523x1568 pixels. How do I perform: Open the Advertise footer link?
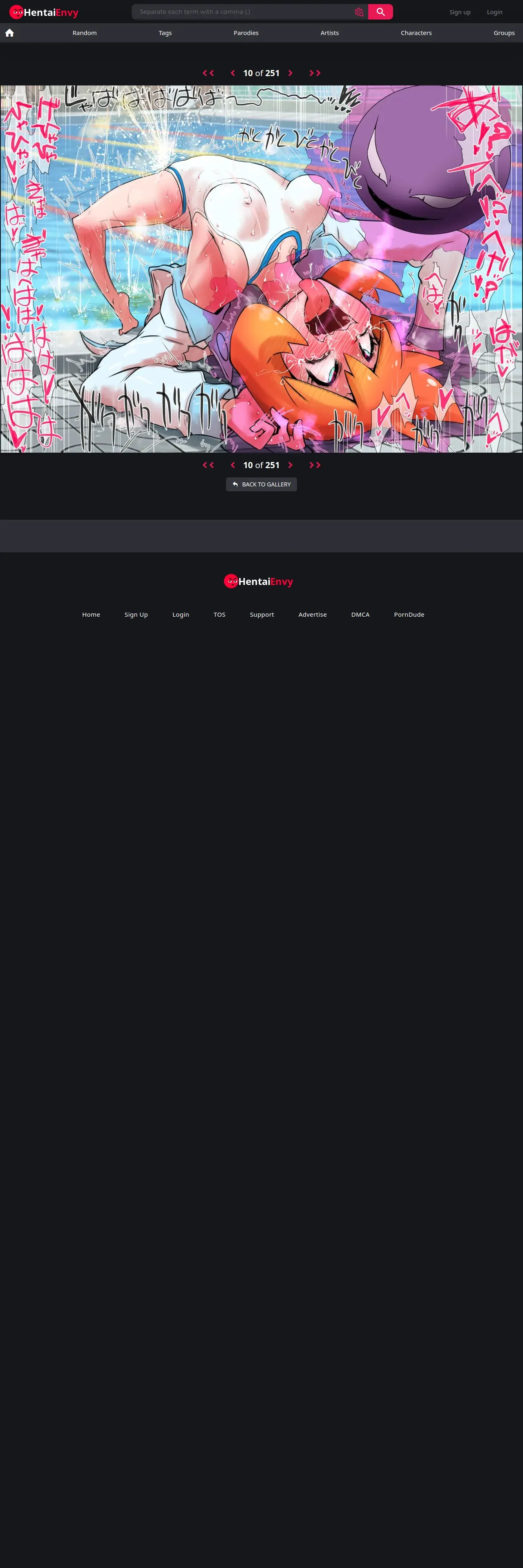click(x=313, y=615)
